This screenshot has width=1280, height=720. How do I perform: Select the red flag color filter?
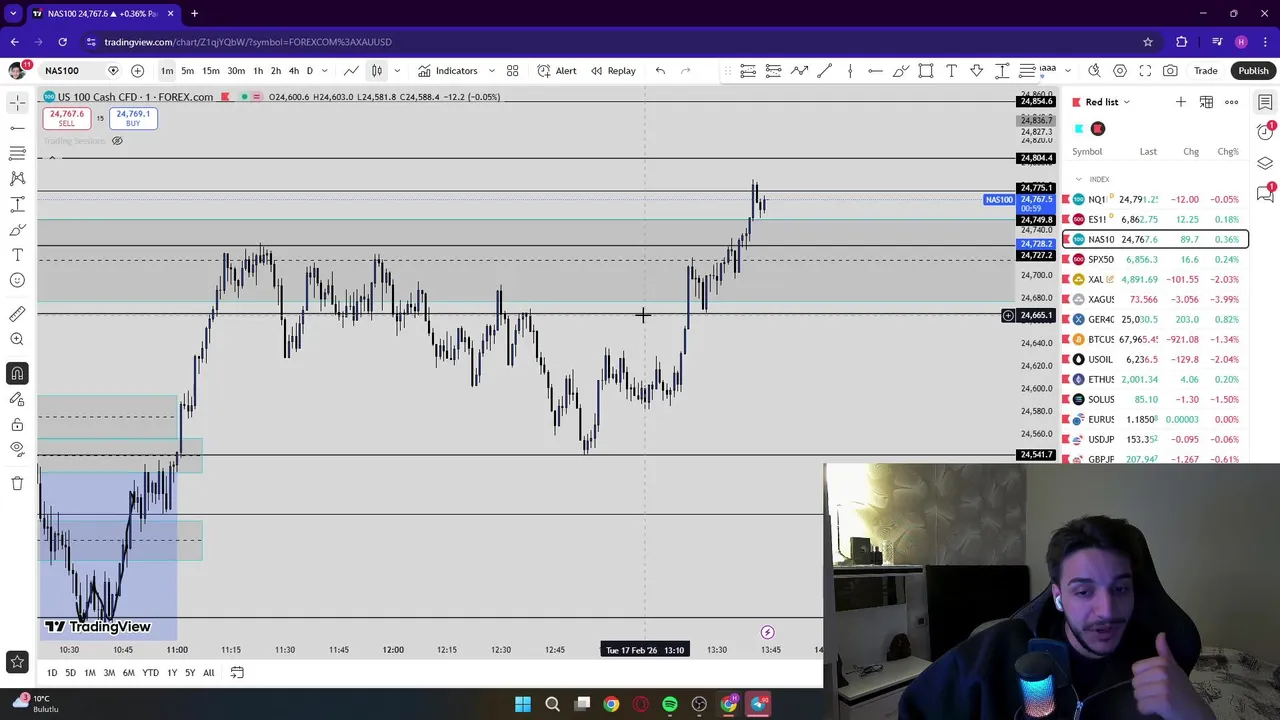[1098, 129]
